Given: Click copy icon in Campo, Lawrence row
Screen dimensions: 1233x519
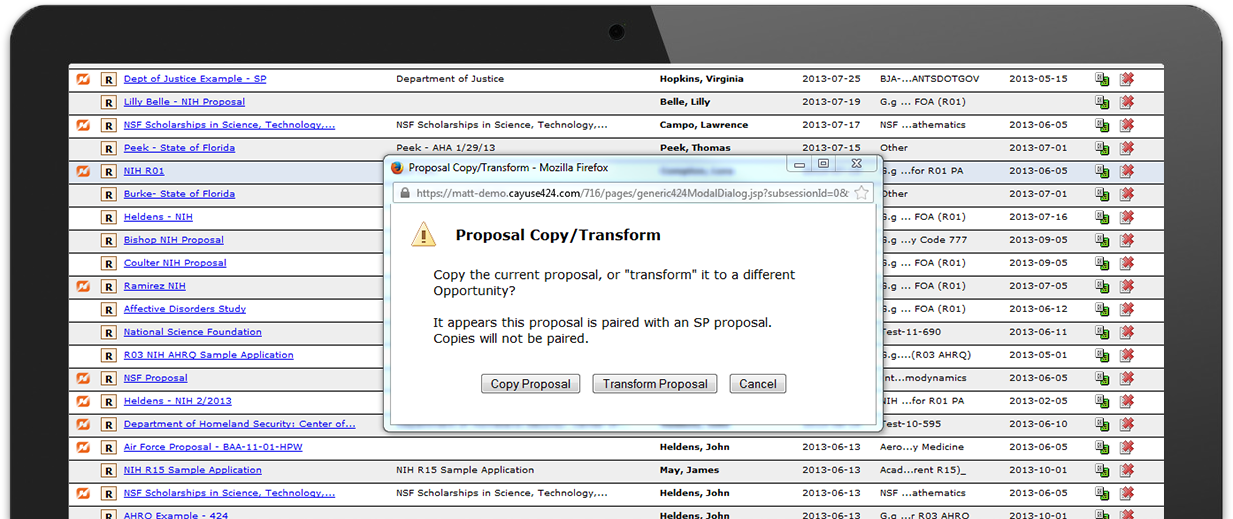Looking at the screenshot, I should 1102,125.
